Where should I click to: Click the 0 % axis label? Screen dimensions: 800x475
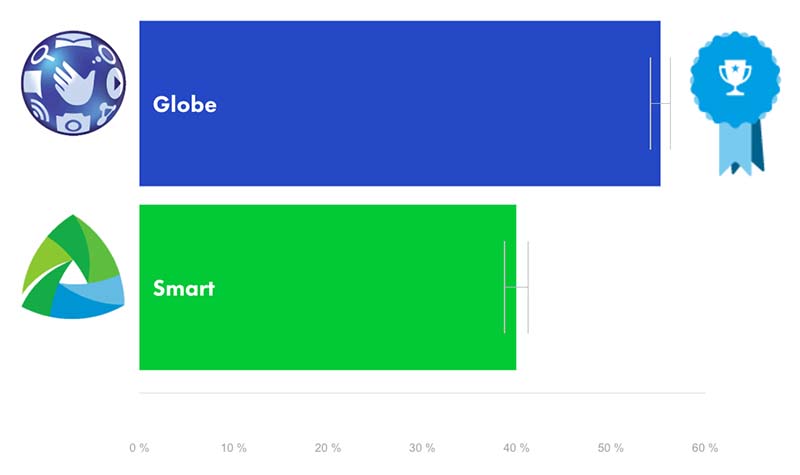139,448
